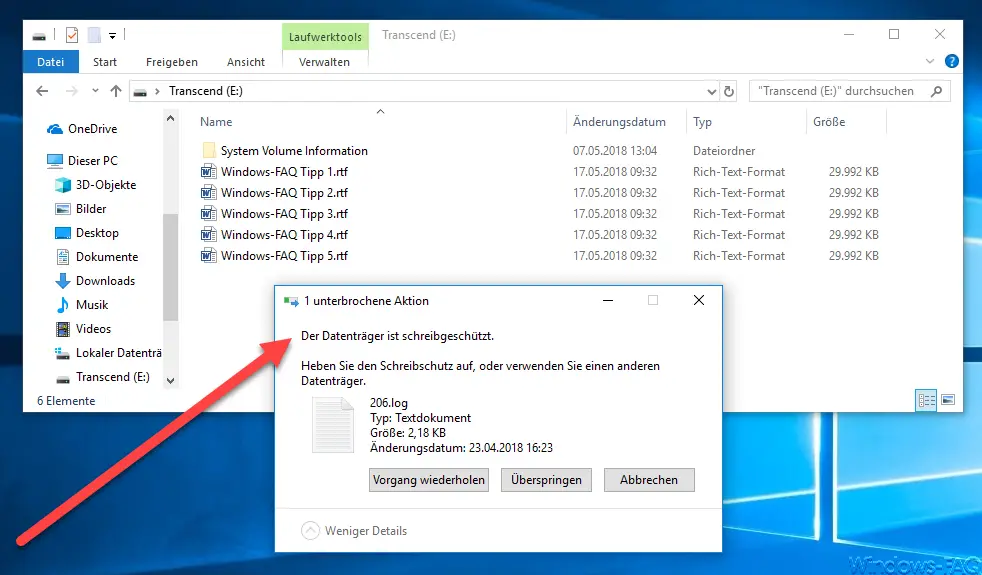Open the Verwalten ribbon tab
Viewport: 982px width, 575px height.
pyautogui.click(x=324, y=62)
